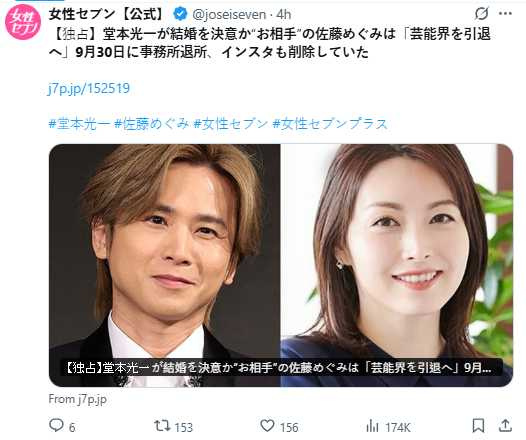Click the blue verified badge icon

pos(180,14)
